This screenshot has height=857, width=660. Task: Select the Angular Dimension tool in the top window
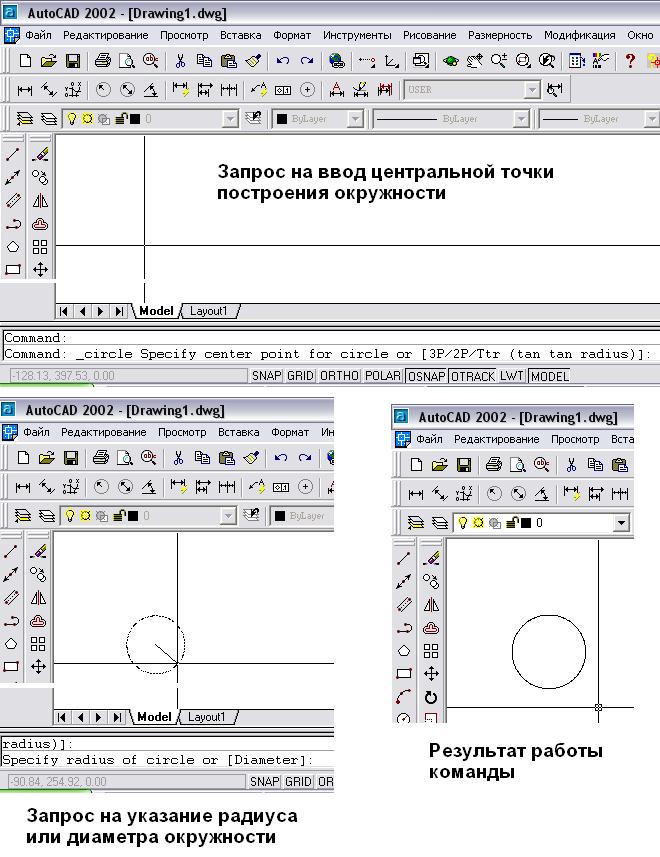[x=151, y=90]
